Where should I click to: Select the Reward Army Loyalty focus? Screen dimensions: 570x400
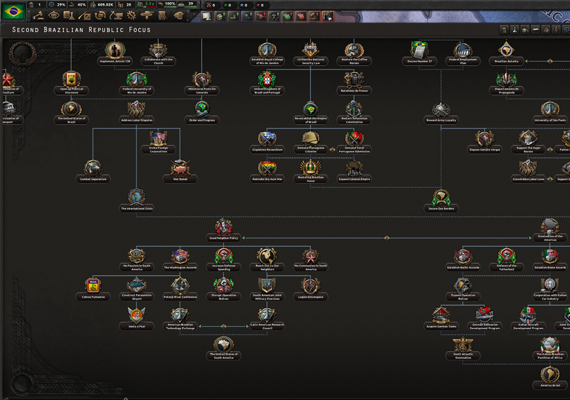441,113
